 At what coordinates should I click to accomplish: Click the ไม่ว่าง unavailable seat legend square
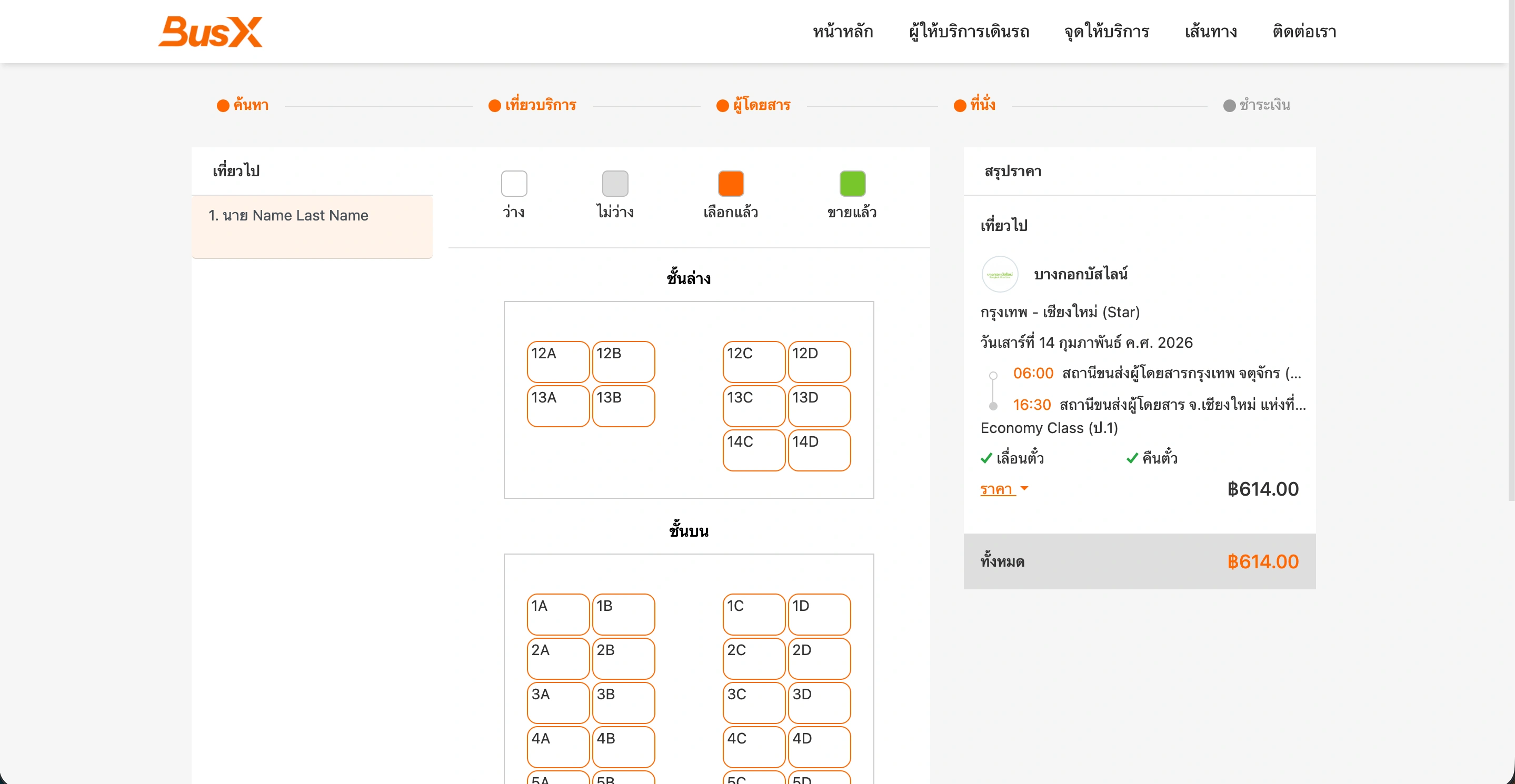click(615, 183)
